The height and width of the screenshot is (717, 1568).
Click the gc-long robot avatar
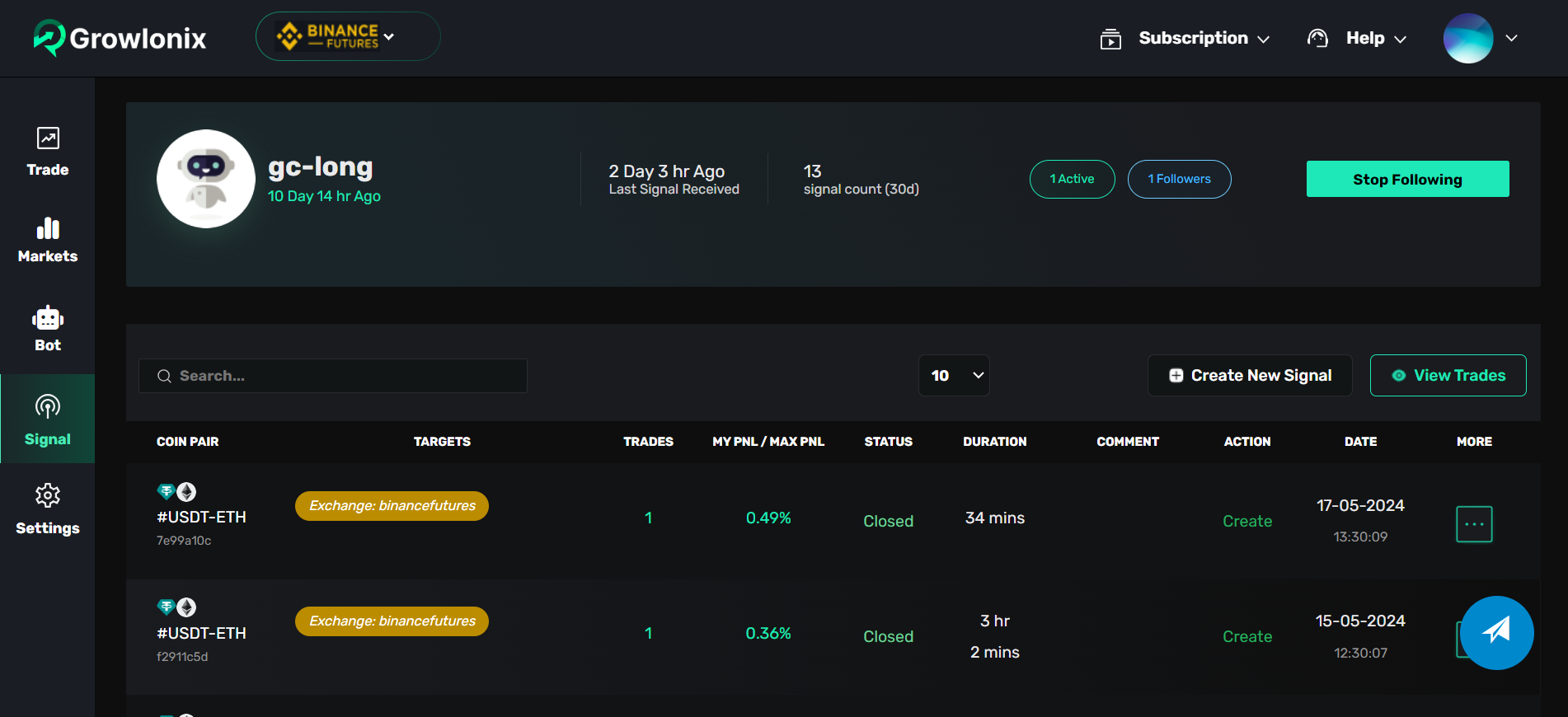tap(206, 179)
